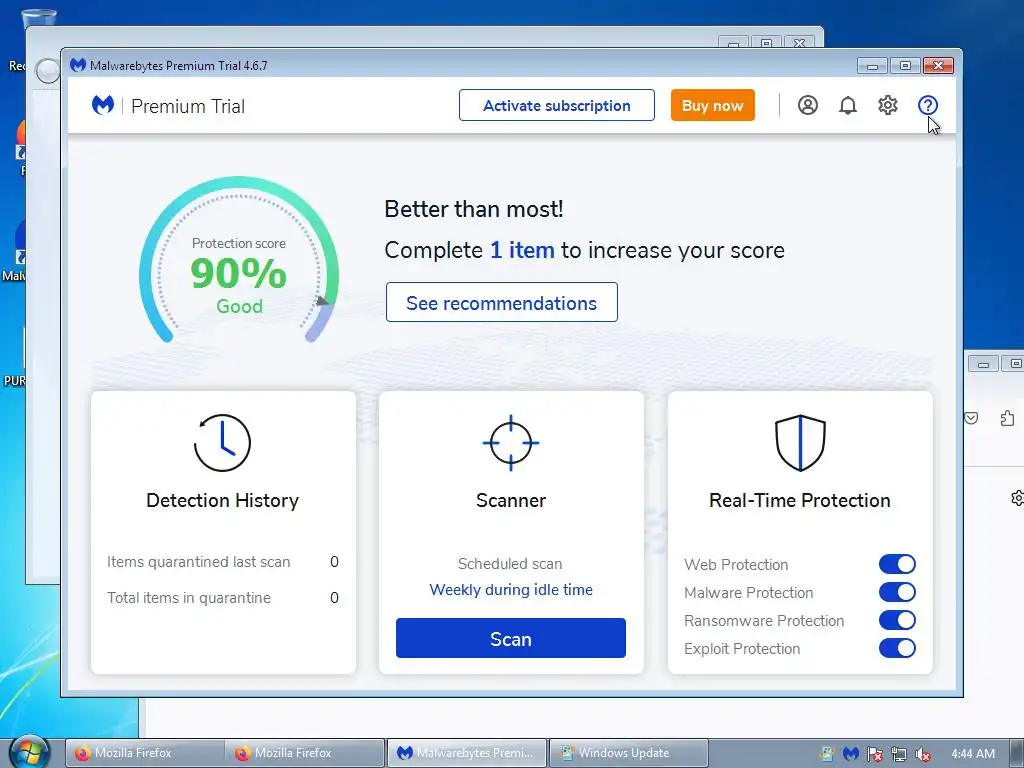
Task: Click back button of the background window
Action: pyautogui.click(x=47, y=71)
